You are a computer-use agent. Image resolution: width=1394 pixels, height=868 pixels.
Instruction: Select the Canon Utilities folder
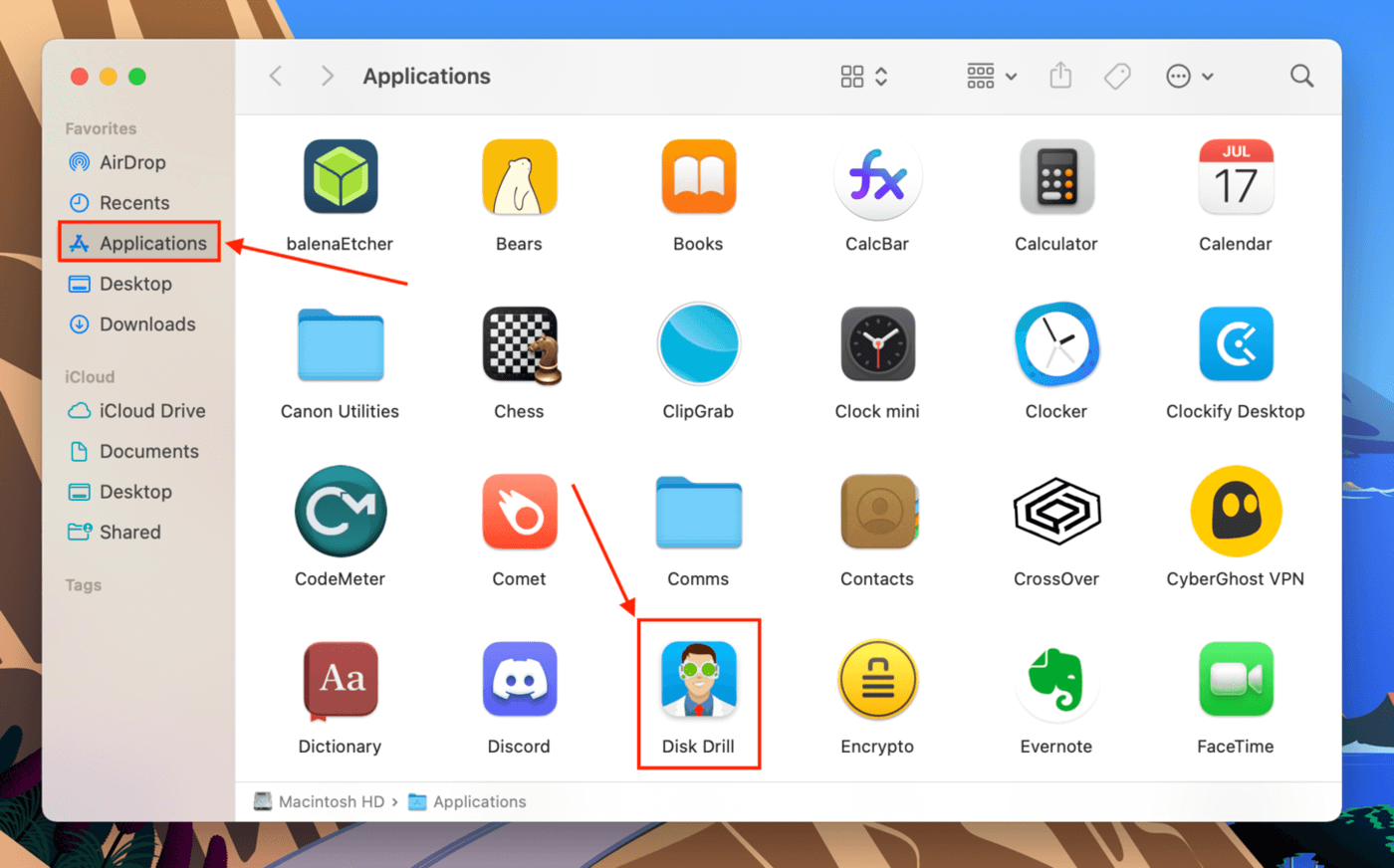pyautogui.click(x=341, y=344)
